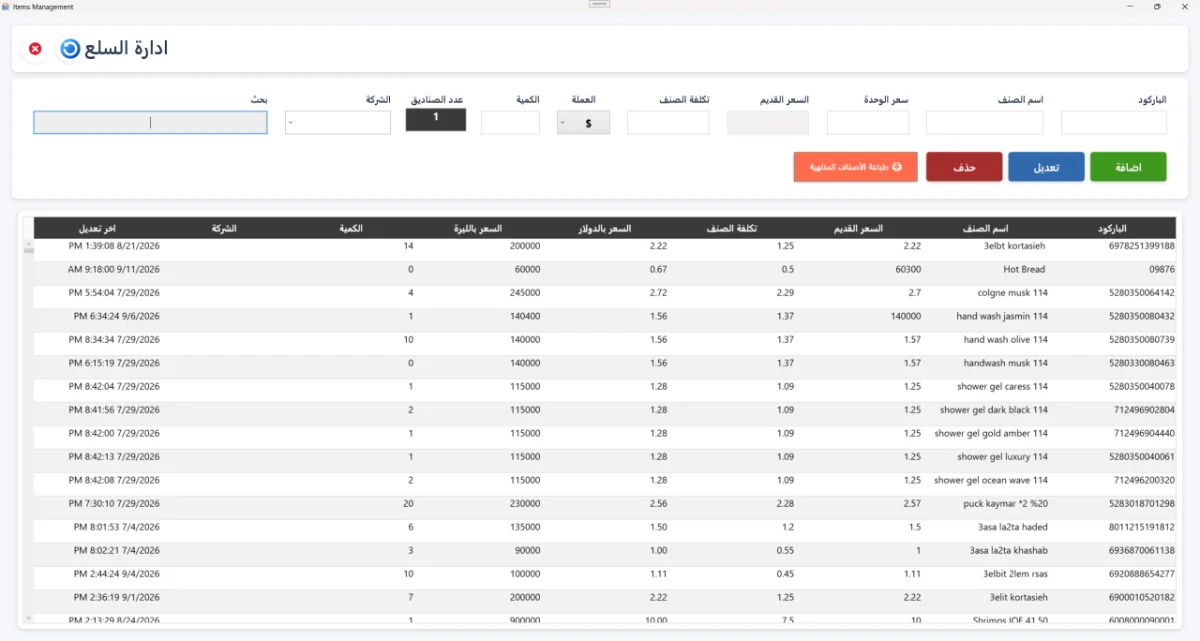Select the 'shower gel luxury 114' cell
The image size is (1200, 641).
coord(1003,457)
